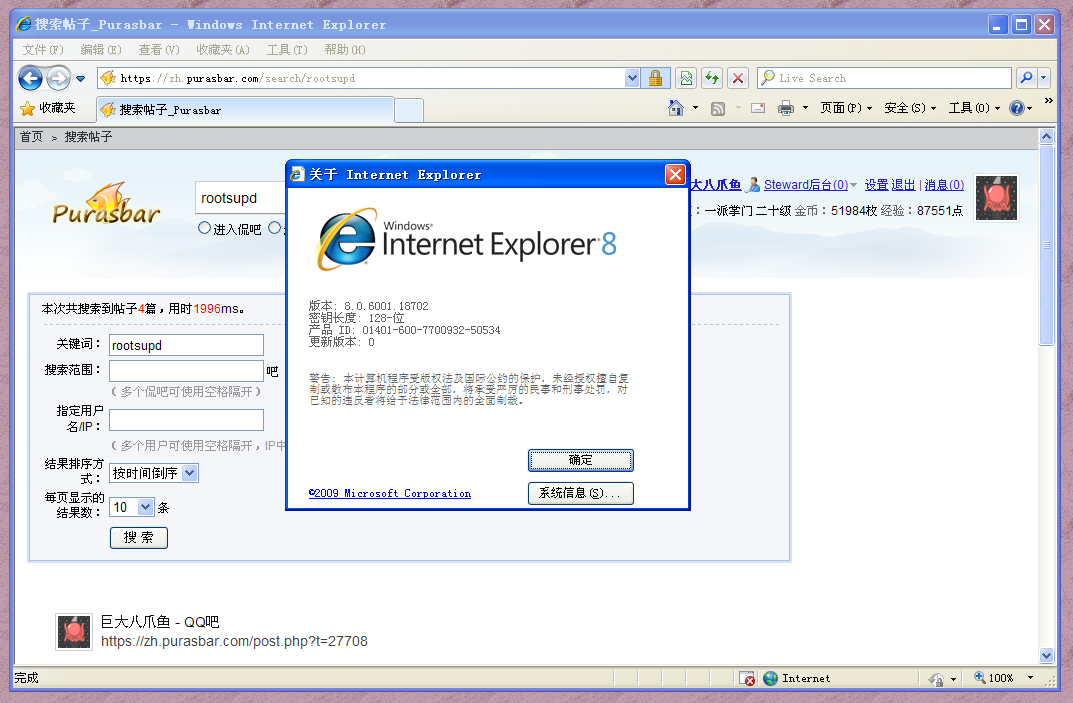1073x703 pixels.
Task: Select the 搜索帖子_Purasbar tab
Action: coord(246,110)
